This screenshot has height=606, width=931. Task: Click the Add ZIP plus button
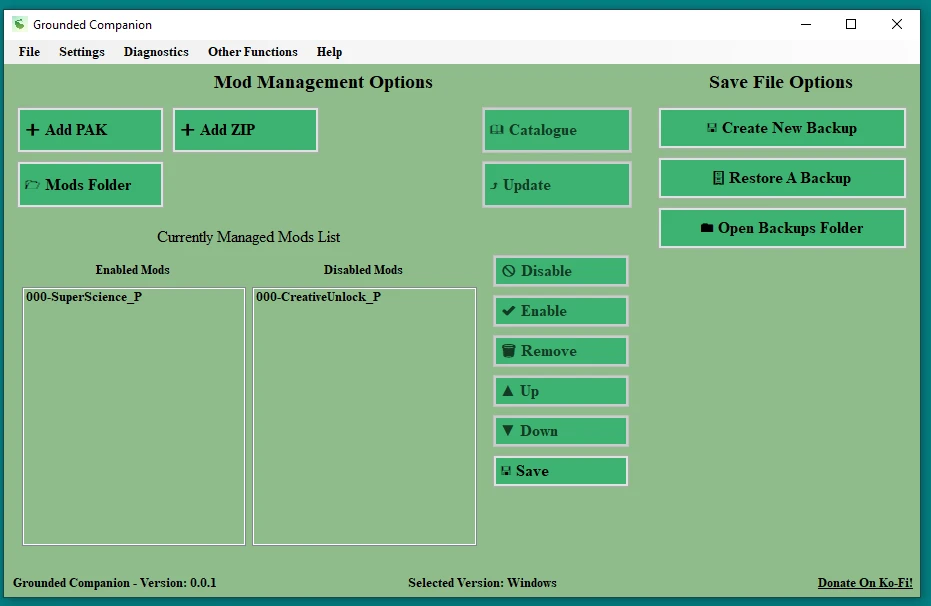(245, 130)
